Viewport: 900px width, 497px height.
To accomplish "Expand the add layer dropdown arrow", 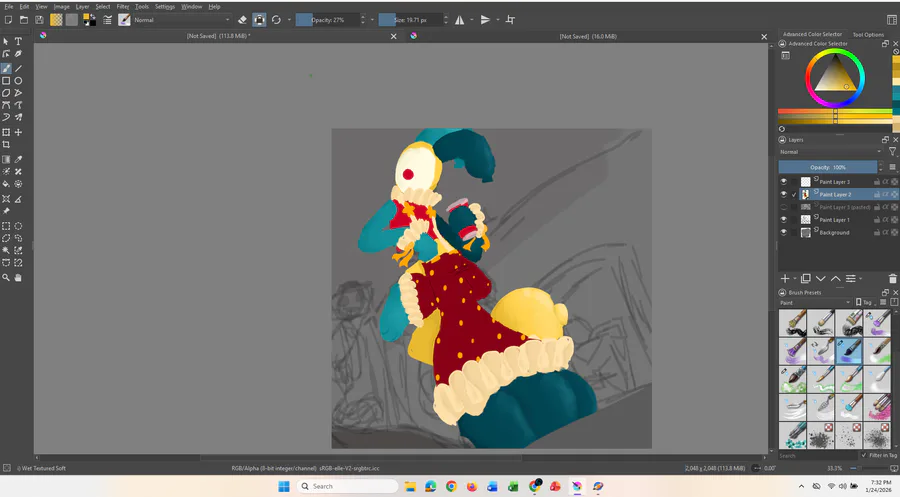I will coord(795,279).
